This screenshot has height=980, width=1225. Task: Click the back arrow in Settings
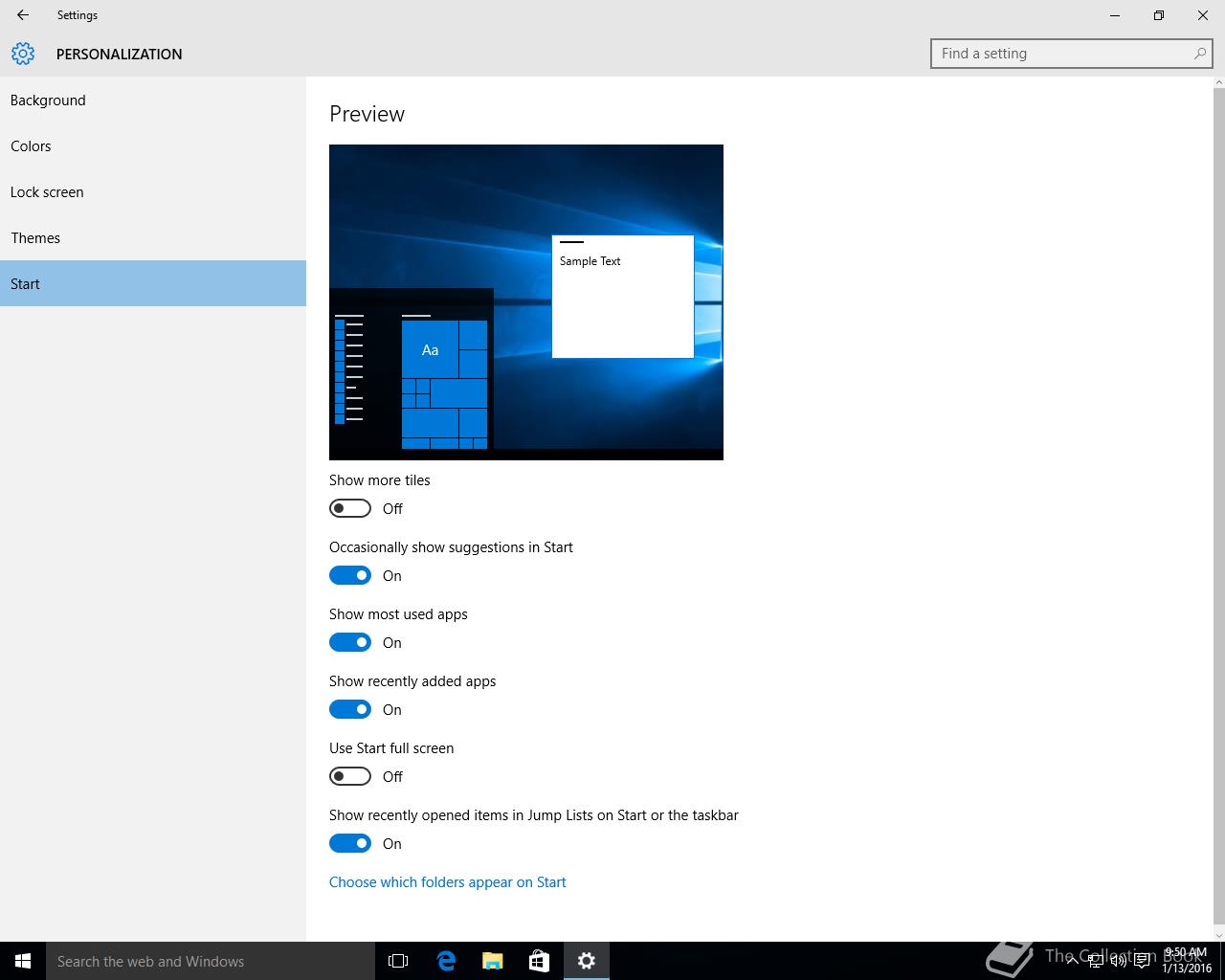click(23, 15)
